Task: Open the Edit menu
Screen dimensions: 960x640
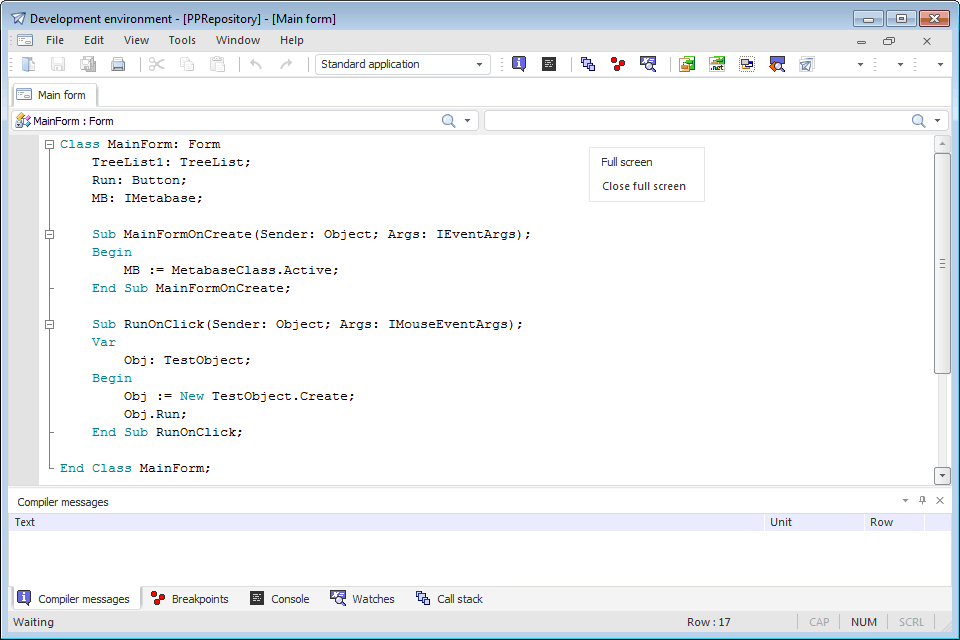Action: click(94, 40)
